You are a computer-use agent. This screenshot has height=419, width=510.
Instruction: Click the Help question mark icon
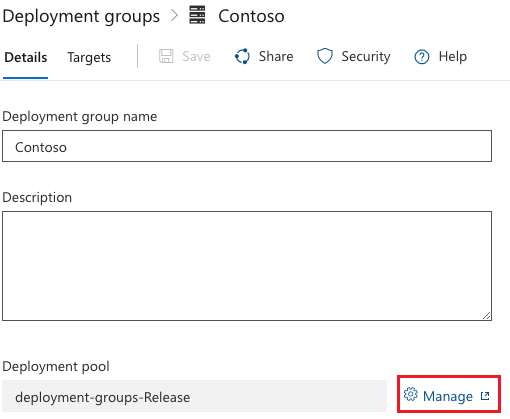422,57
